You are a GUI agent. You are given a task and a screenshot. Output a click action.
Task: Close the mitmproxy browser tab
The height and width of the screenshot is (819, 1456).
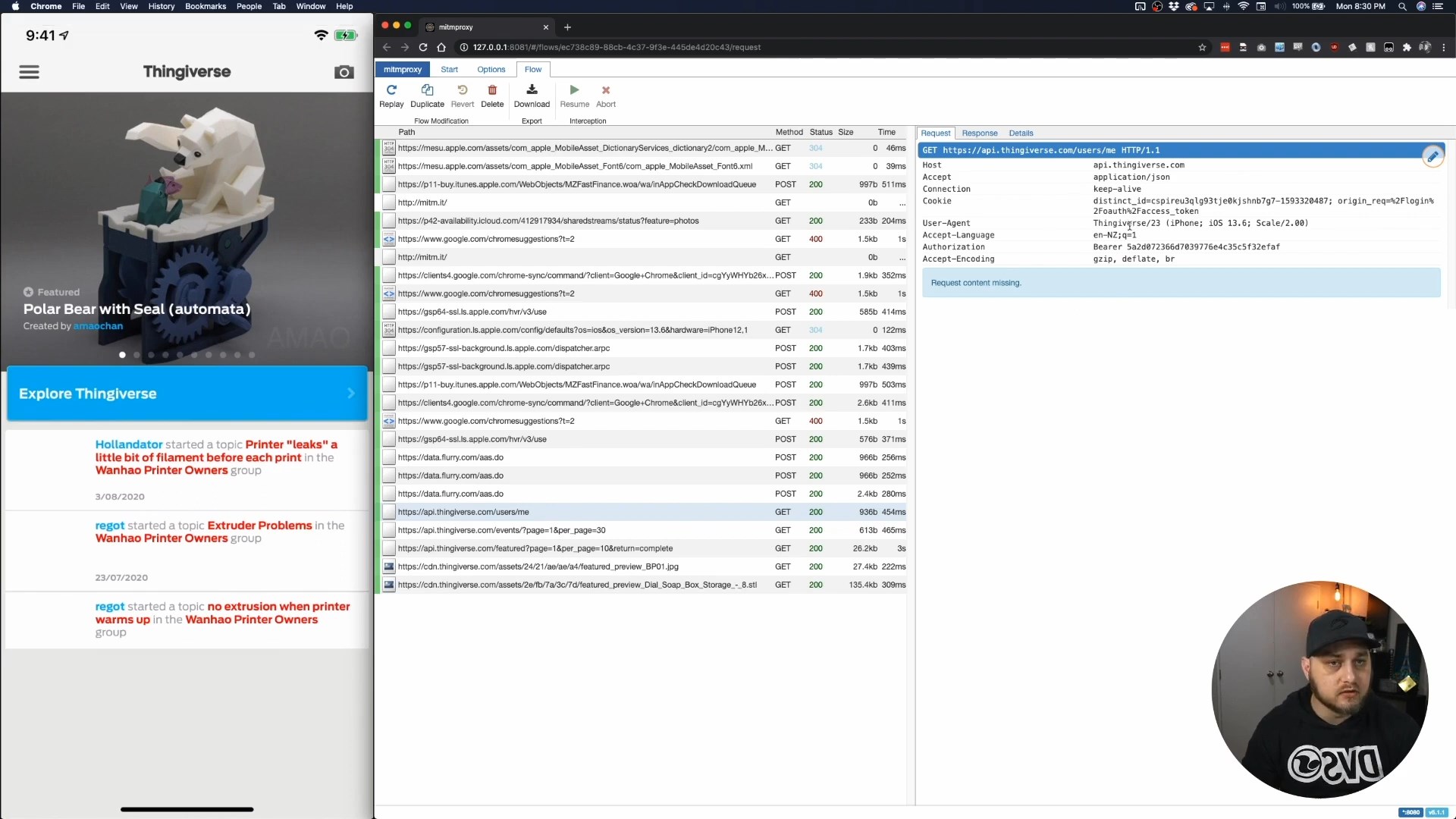[x=545, y=27]
